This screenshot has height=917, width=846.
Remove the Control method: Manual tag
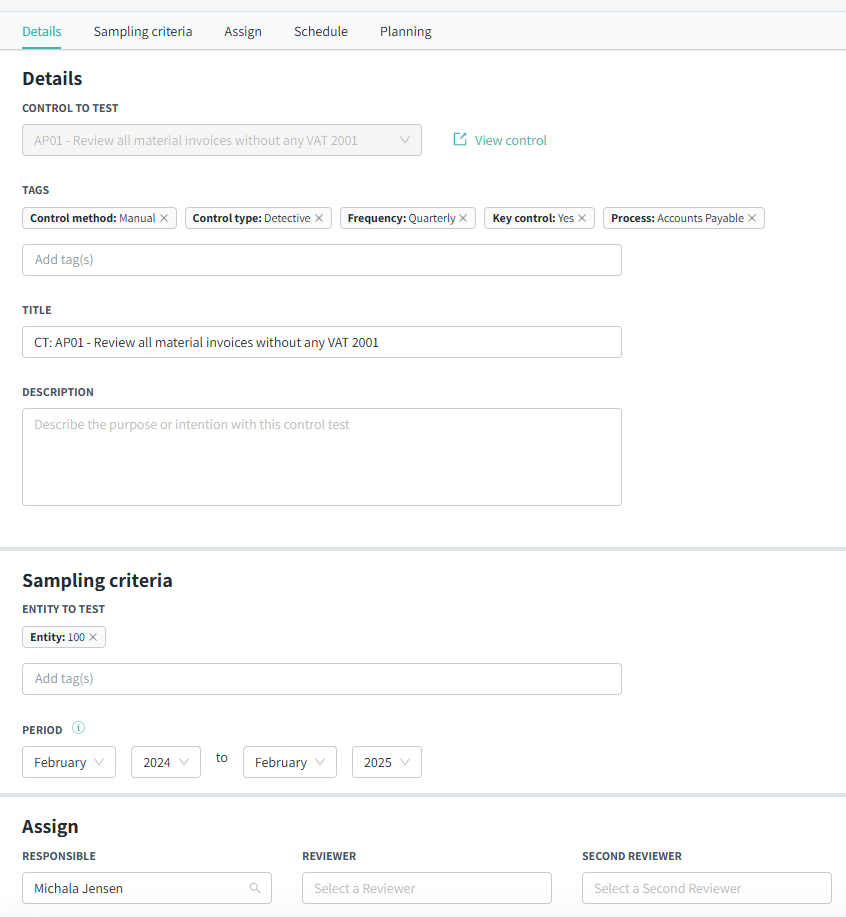tap(164, 218)
